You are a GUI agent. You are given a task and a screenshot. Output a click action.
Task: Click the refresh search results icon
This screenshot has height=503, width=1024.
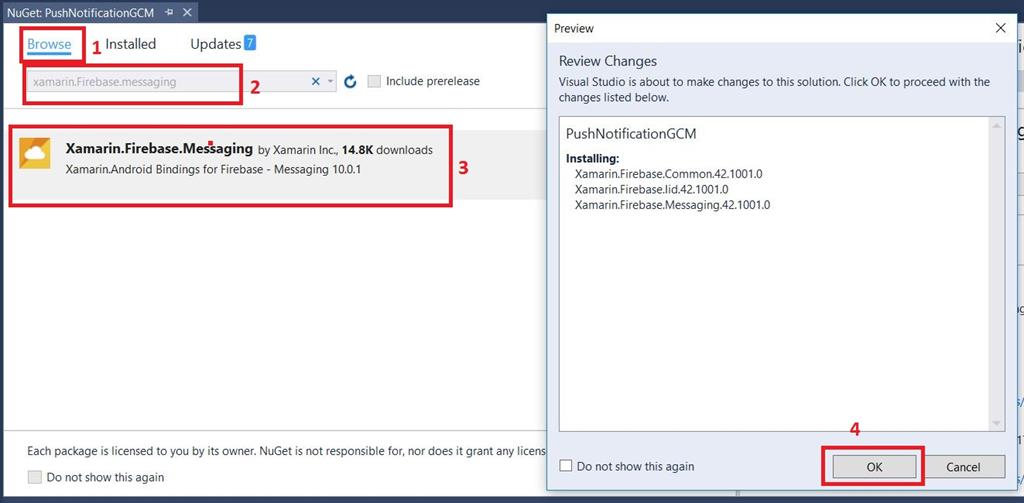coord(350,82)
